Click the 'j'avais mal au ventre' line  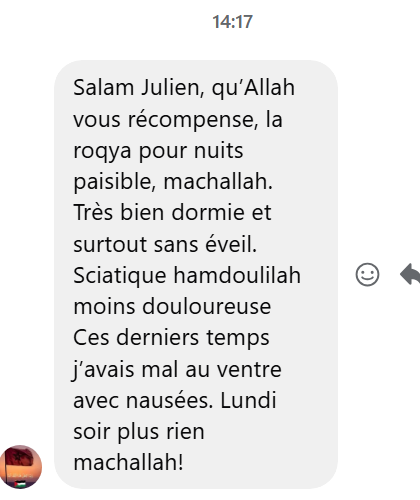pos(177,370)
